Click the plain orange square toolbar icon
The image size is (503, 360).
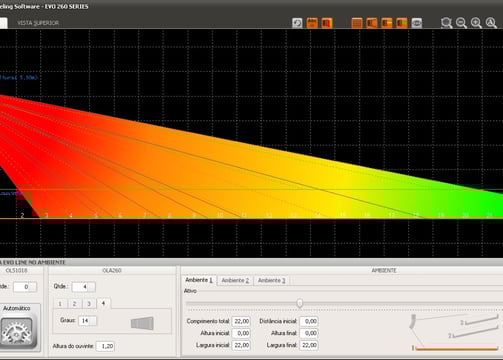tap(357, 23)
